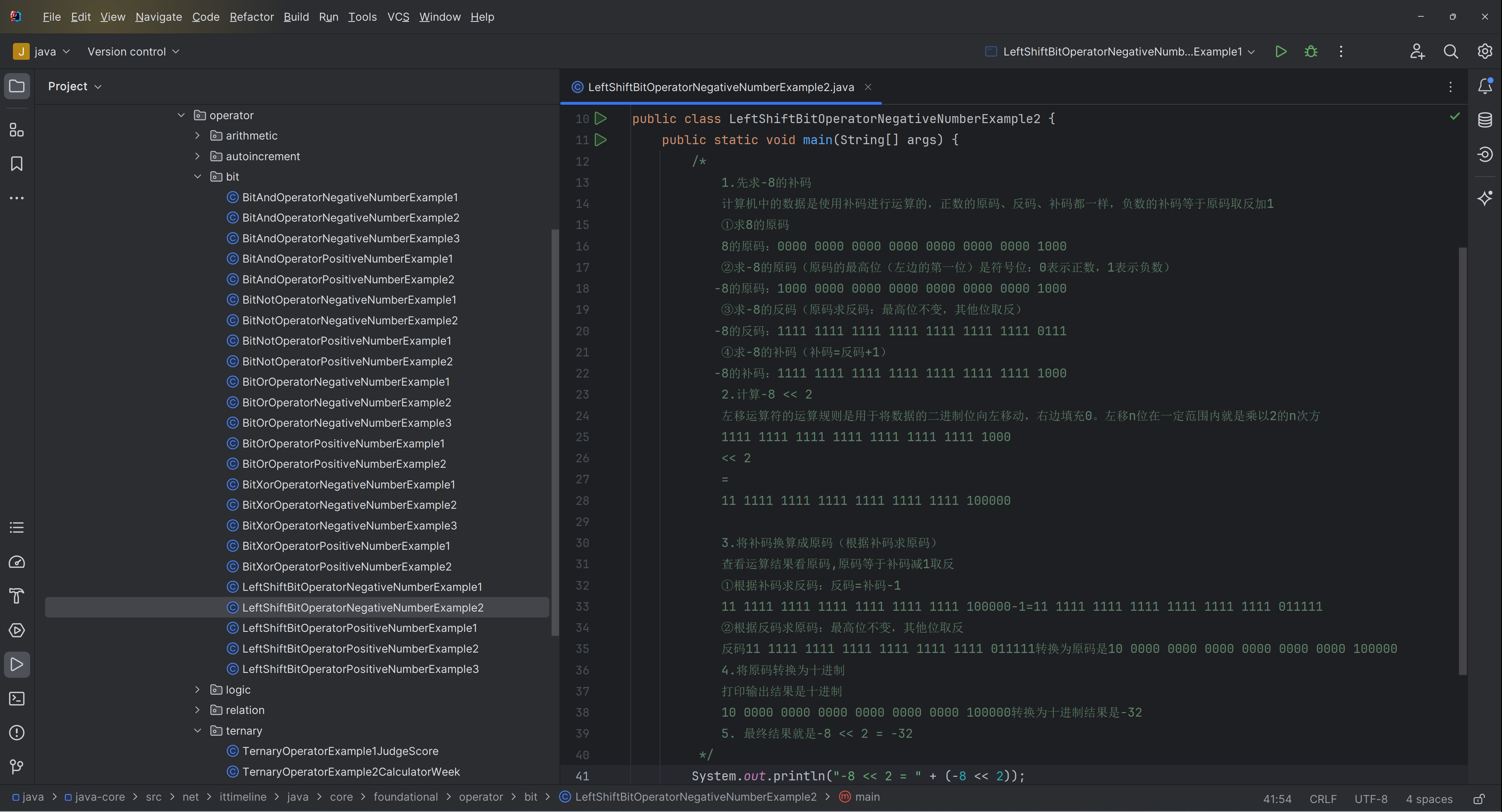Image resolution: width=1502 pixels, height=812 pixels.
Task: Click run gutter icon on line 10
Action: (x=600, y=118)
